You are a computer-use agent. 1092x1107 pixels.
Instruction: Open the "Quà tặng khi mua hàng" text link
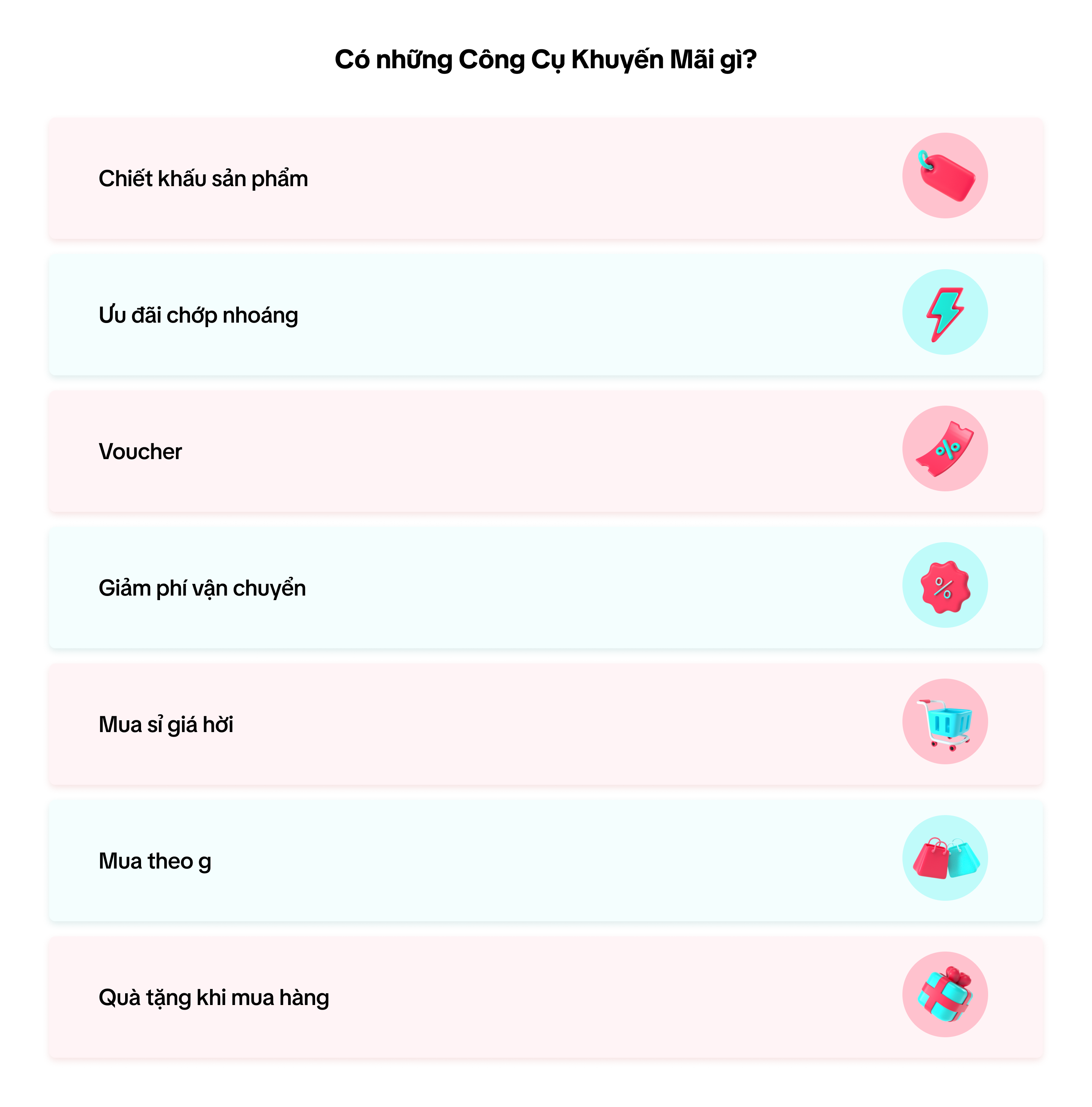pos(214,997)
